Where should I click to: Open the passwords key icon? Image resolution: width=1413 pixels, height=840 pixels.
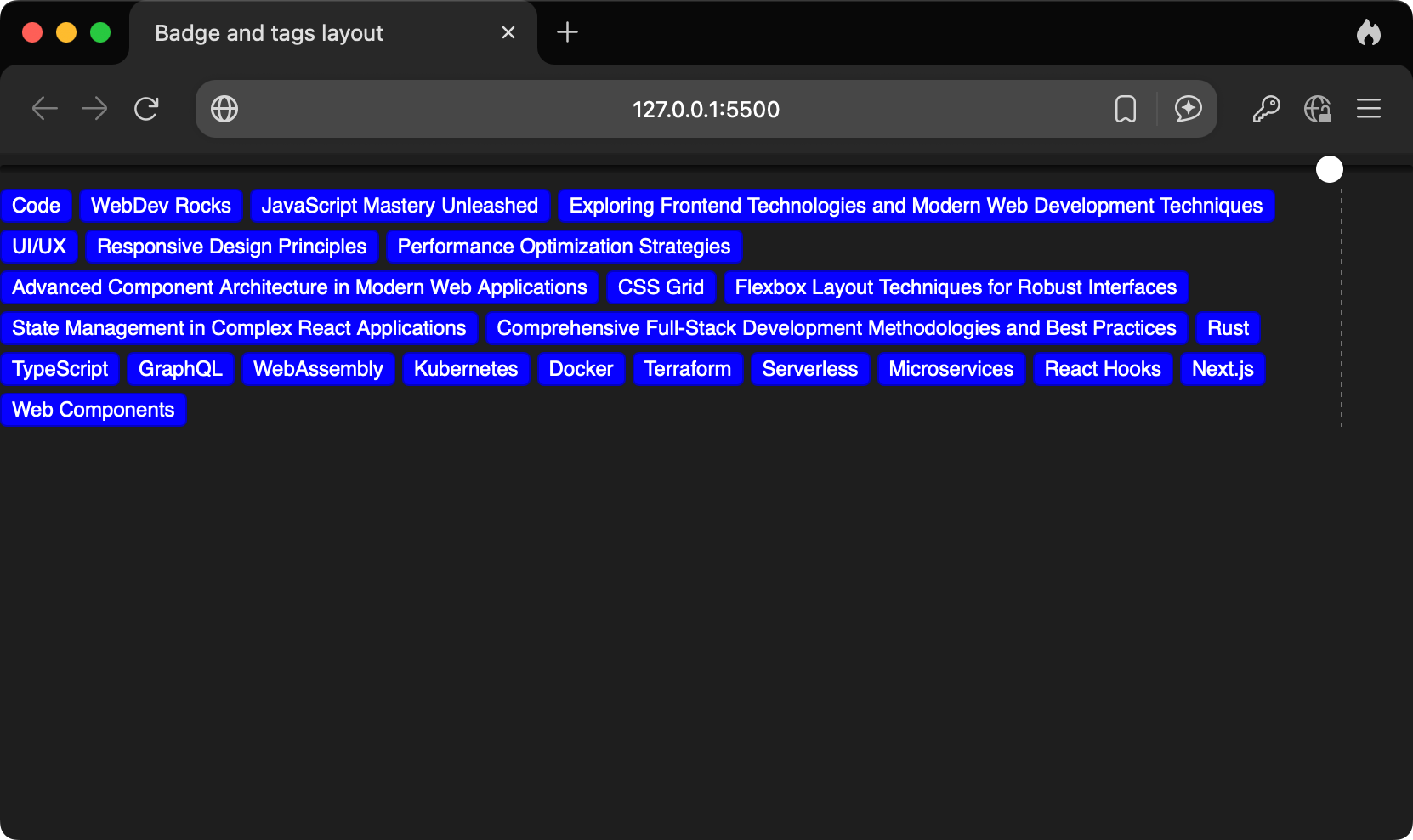pyautogui.click(x=1266, y=109)
